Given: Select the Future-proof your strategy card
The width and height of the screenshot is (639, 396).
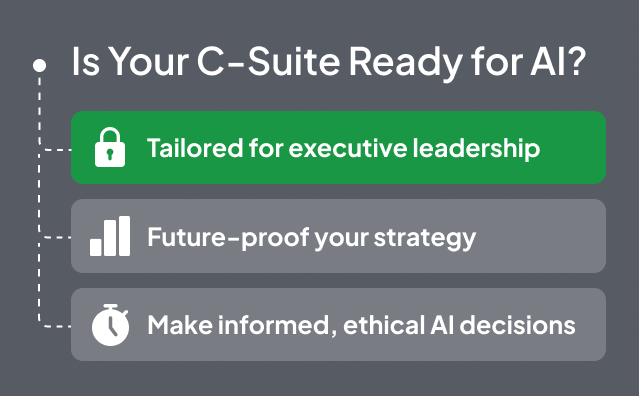Looking at the screenshot, I should click(338, 236).
